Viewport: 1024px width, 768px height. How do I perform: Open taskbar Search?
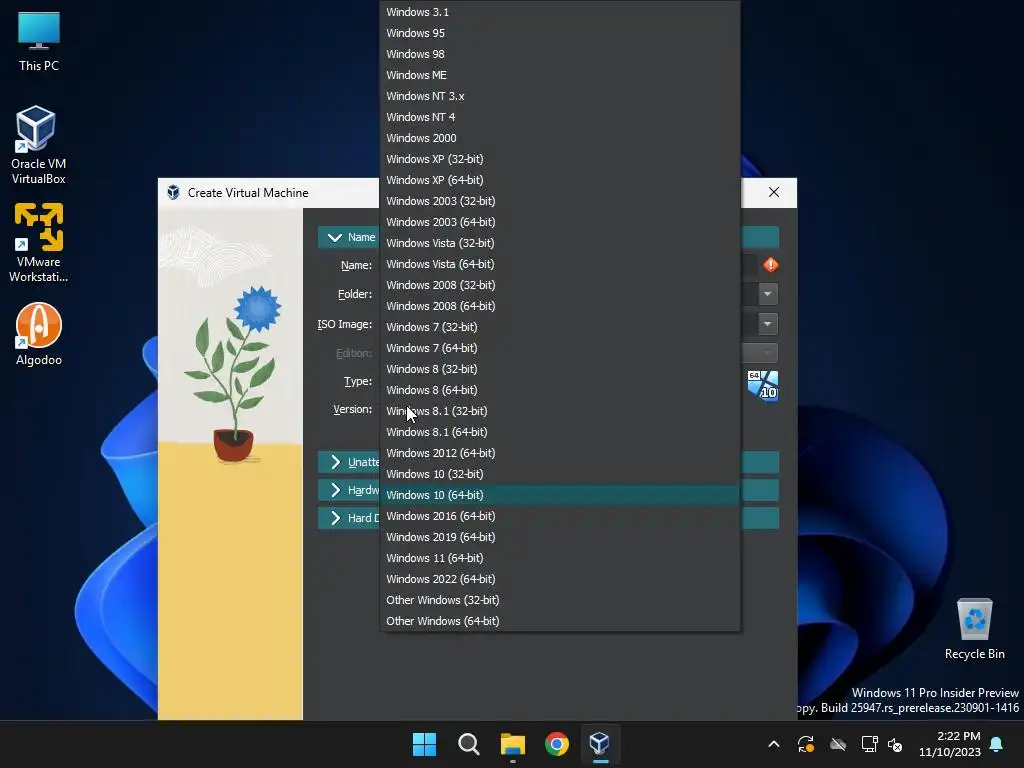[x=468, y=744]
